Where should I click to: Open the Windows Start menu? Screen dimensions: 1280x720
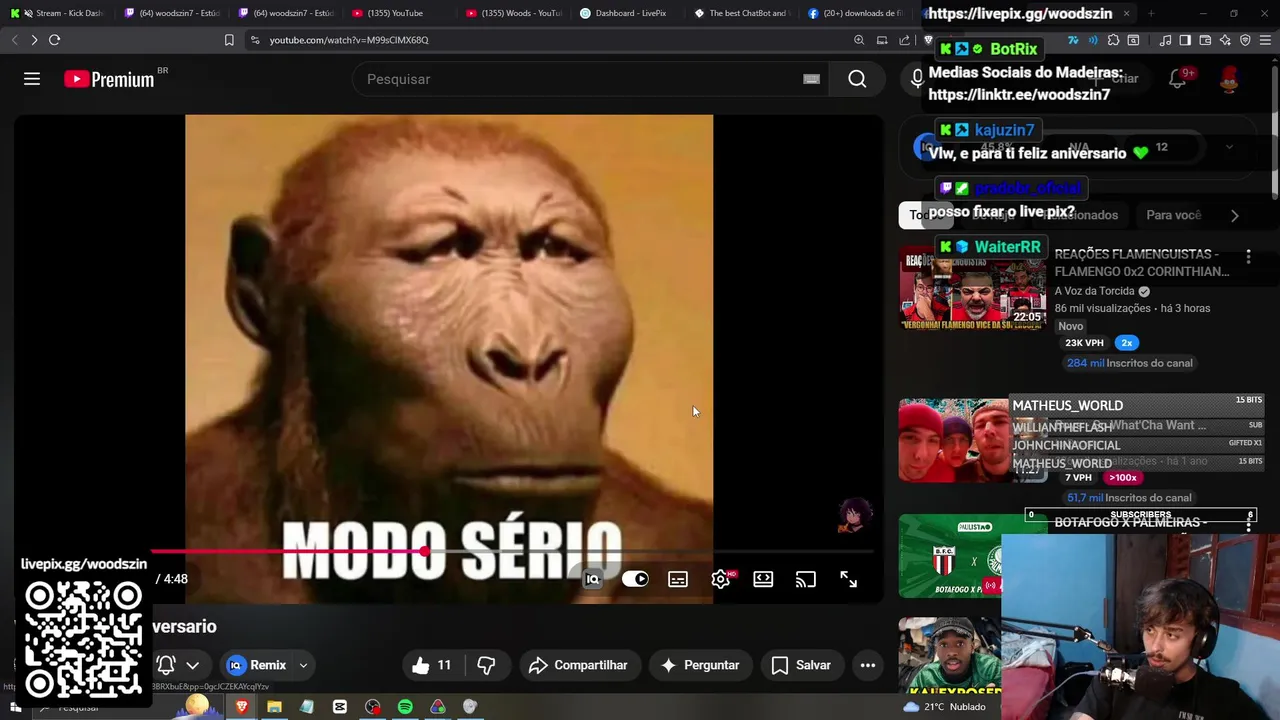pos(15,707)
